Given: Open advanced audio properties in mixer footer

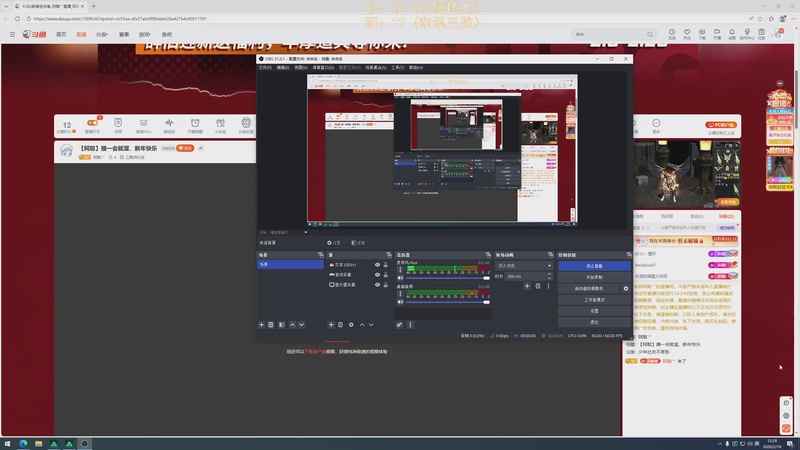Looking at the screenshot, I should click(399, 324).
